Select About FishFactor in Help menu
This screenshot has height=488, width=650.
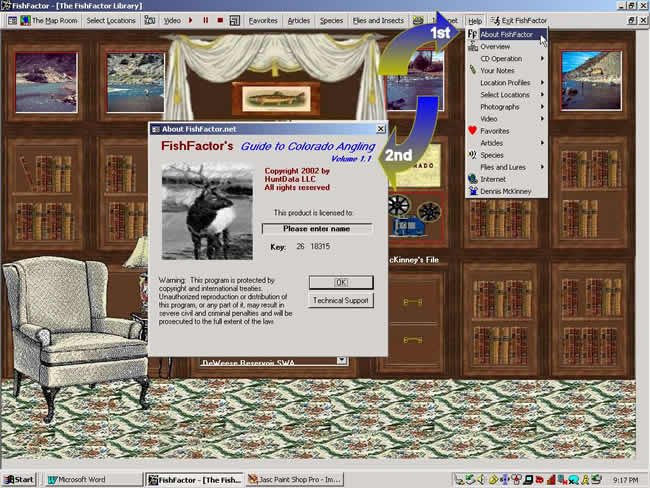506,34
